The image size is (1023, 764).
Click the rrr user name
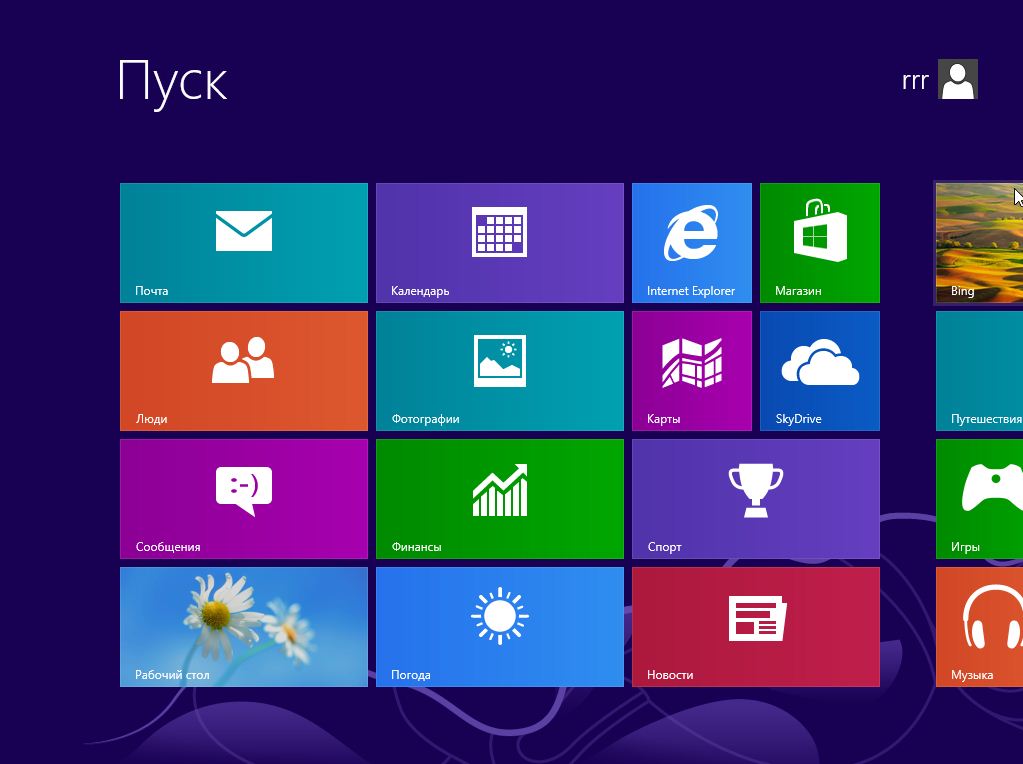[x=915, y=80]
